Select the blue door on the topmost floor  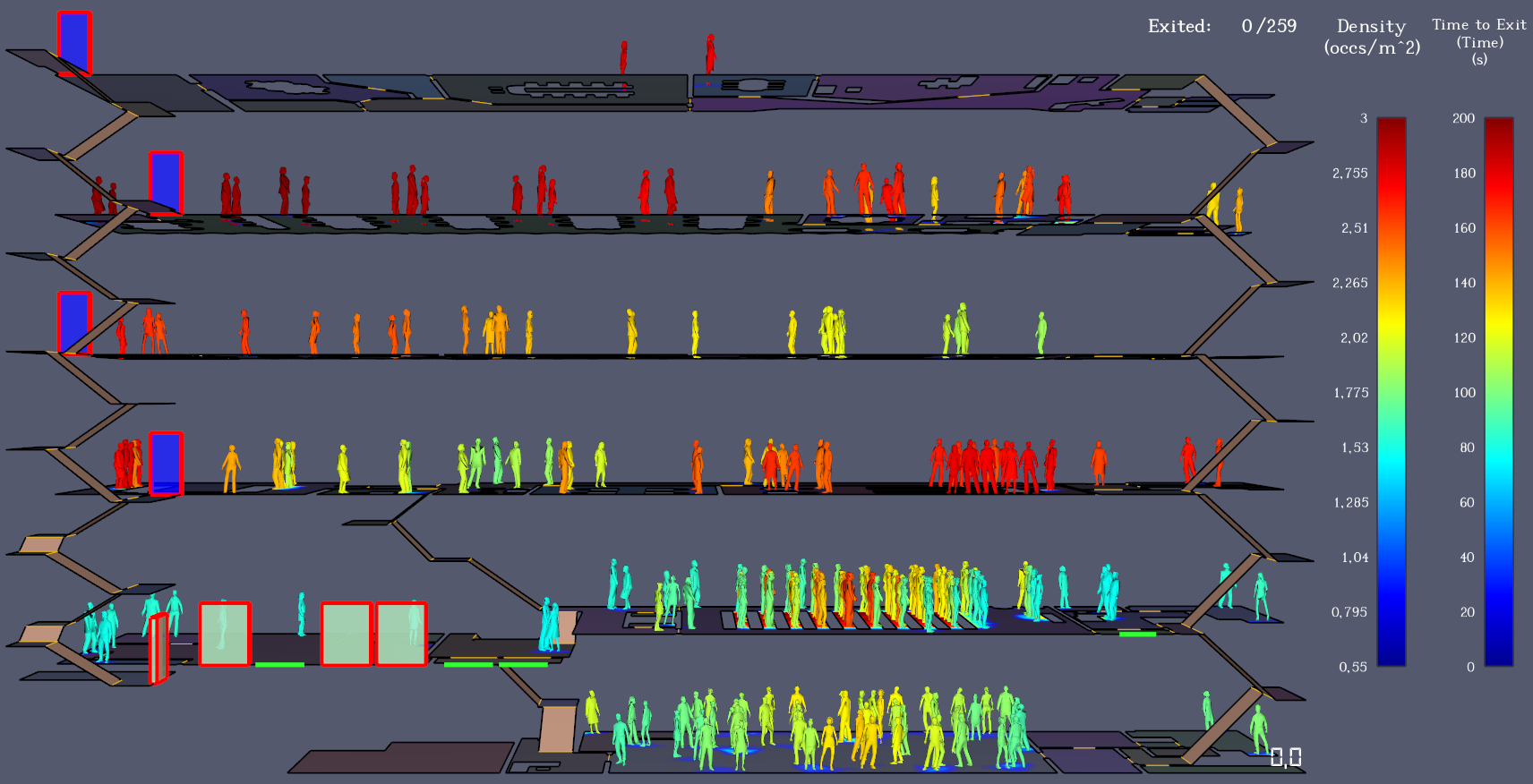[74, 43]
